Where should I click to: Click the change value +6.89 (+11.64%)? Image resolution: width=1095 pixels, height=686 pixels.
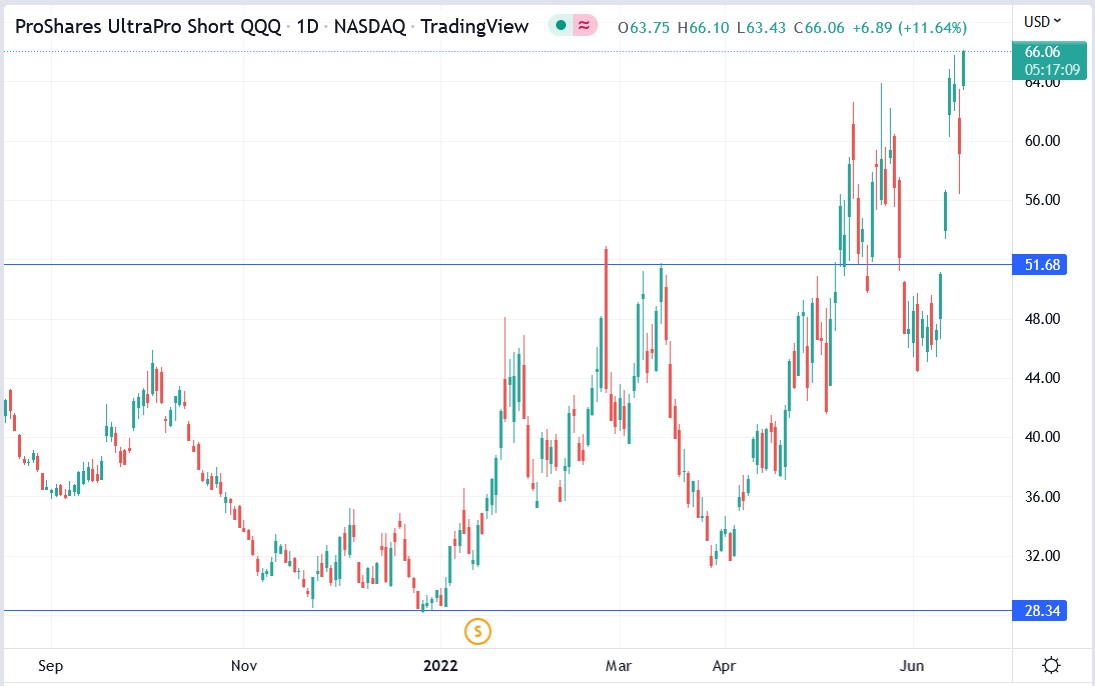coord(910,28)
